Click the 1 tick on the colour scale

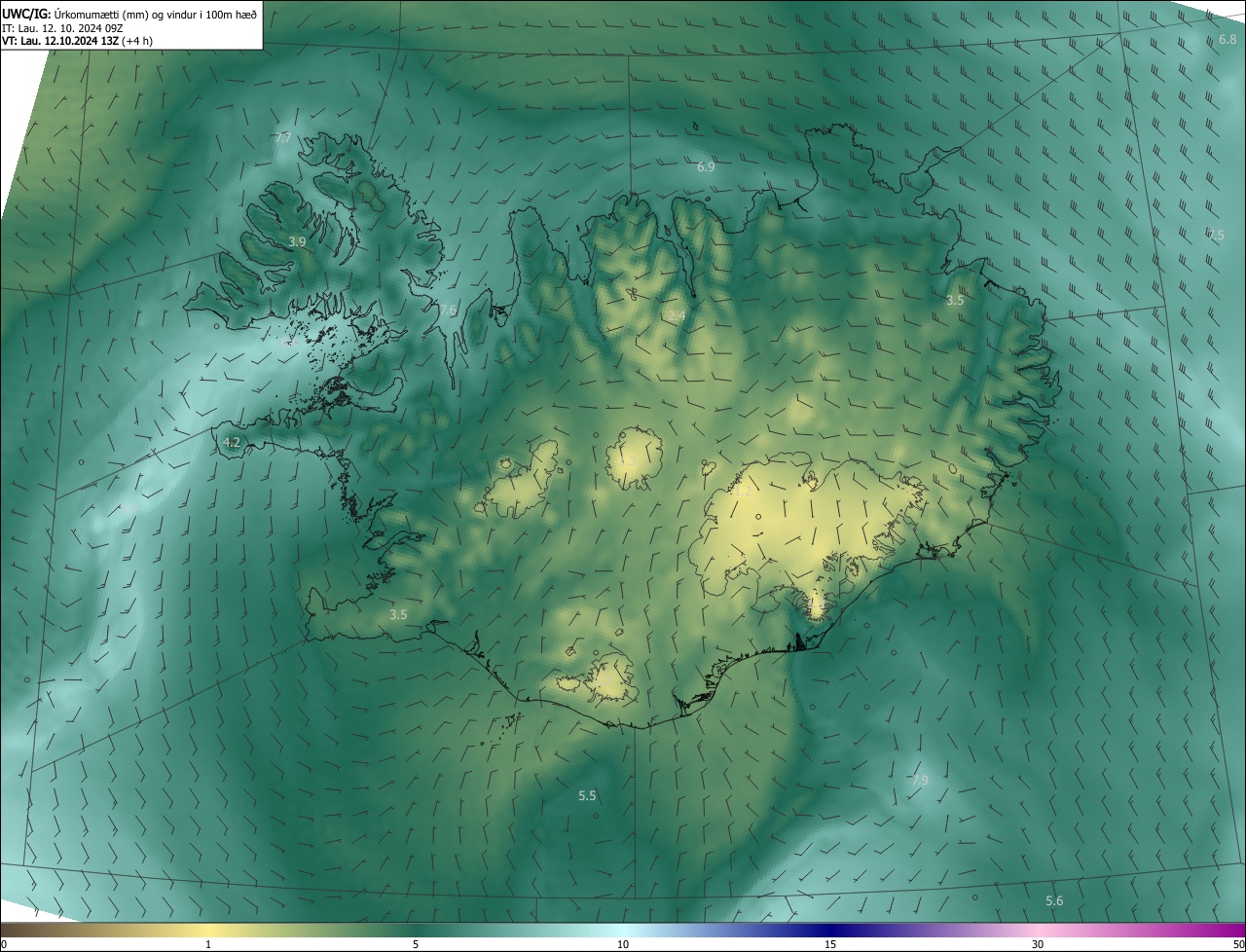tap(208, 944)
